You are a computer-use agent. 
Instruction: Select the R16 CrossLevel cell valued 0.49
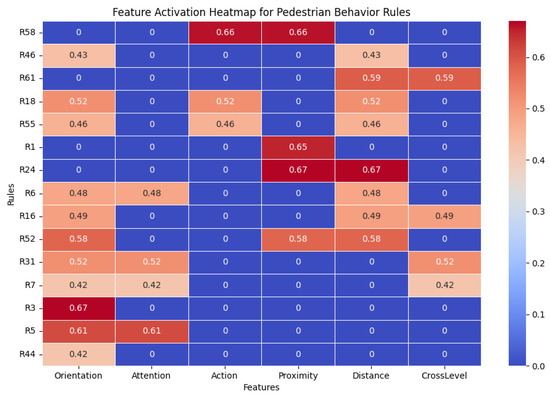click(444, 216)
